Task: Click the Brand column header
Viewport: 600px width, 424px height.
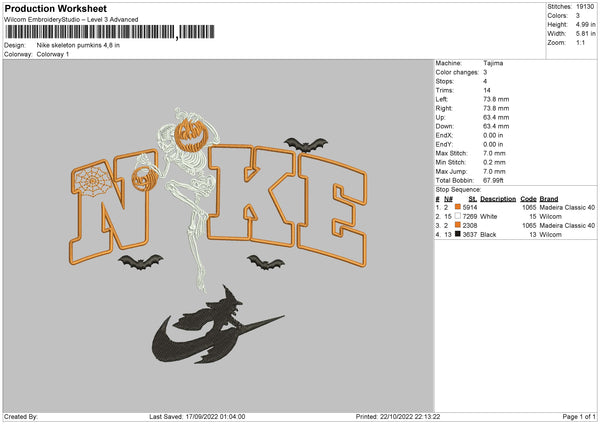Action: click(549, 199)
